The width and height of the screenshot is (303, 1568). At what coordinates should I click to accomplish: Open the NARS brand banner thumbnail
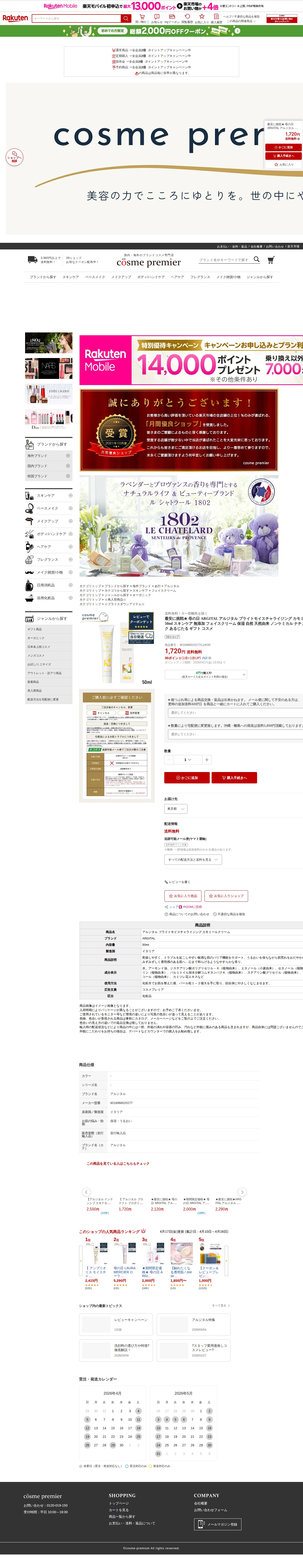pyautogui.click(x=49, y=368)
